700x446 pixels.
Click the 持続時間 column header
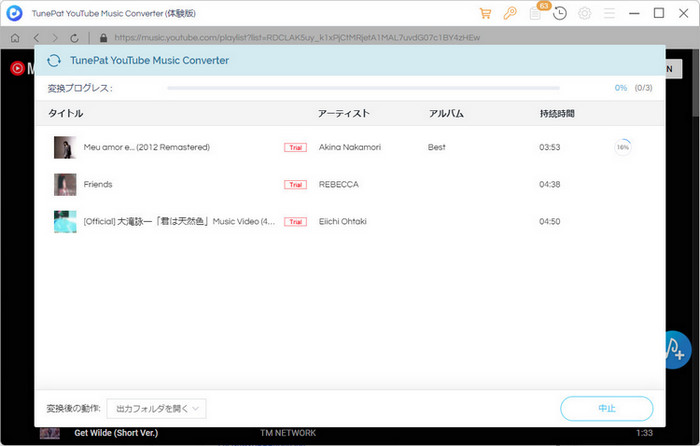[557, 113]
